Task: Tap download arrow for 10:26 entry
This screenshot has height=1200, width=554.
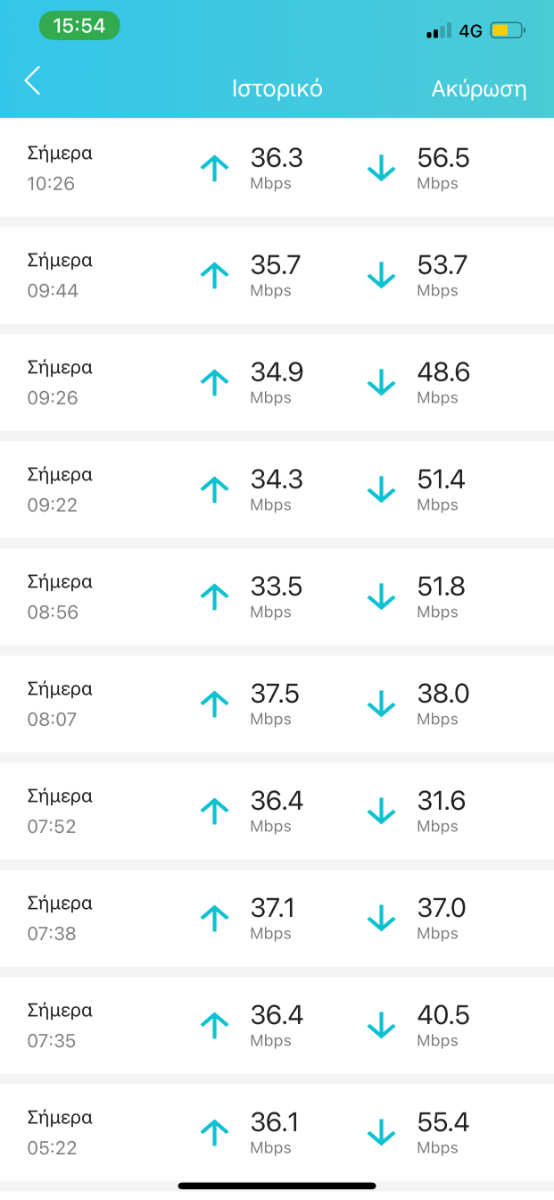Action: click(381, 168)
